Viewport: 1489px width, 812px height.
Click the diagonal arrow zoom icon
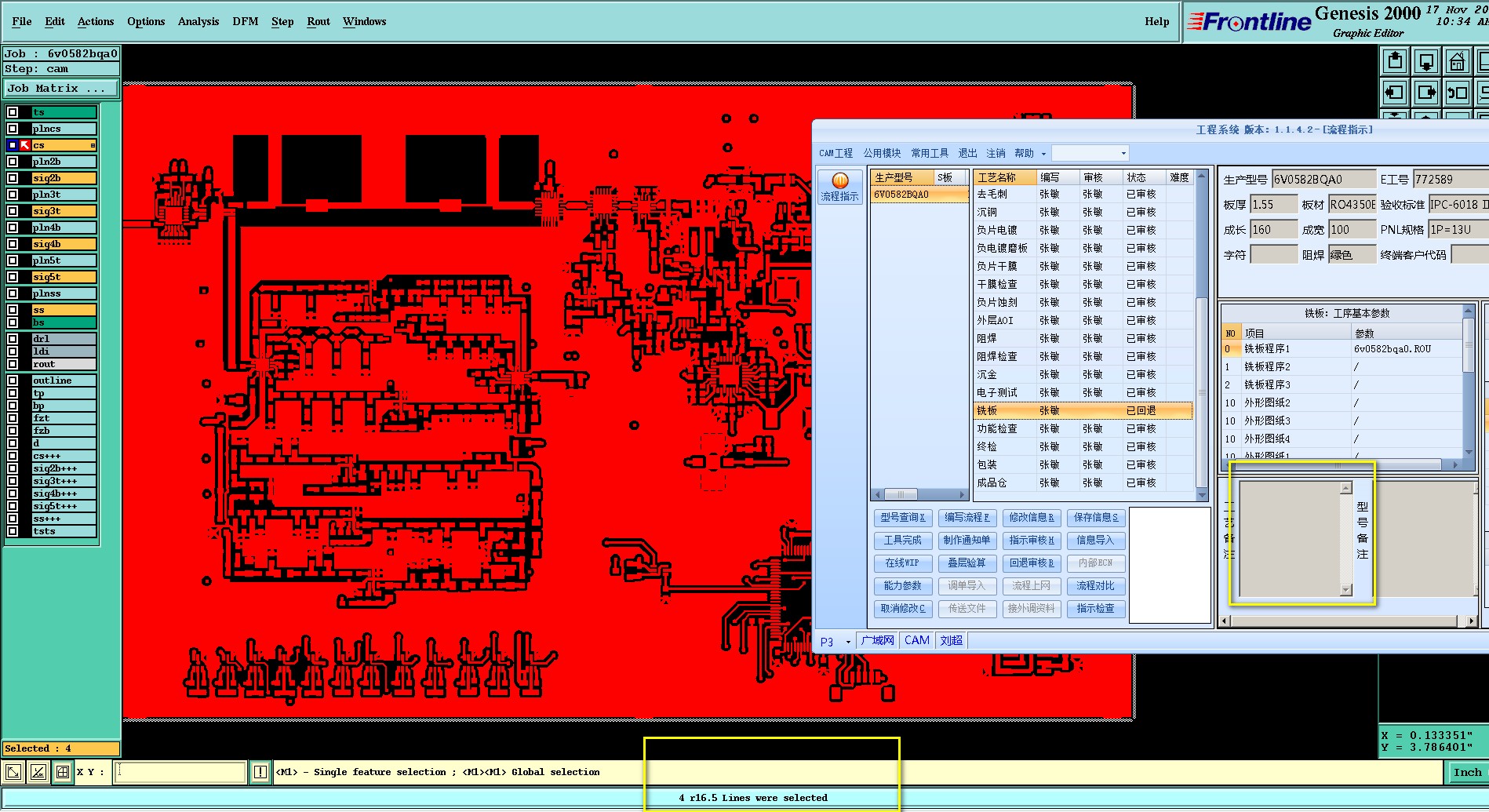coord(13,772)
